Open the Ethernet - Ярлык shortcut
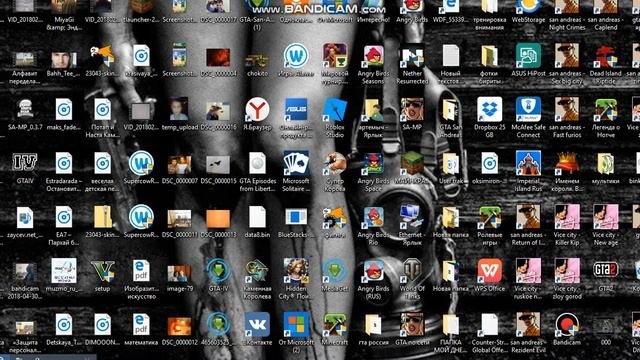Viewport: 640px width, 360px height. [x=412, y=216]
